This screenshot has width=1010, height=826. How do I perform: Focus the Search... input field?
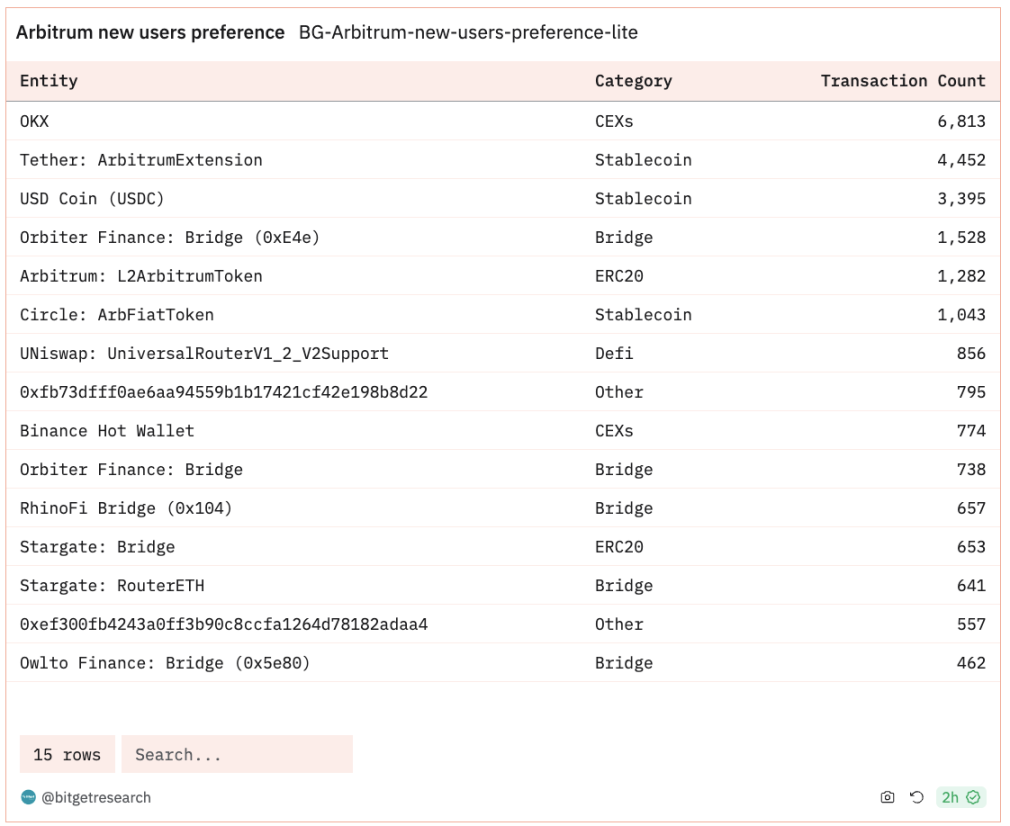(x=237, y=754)
